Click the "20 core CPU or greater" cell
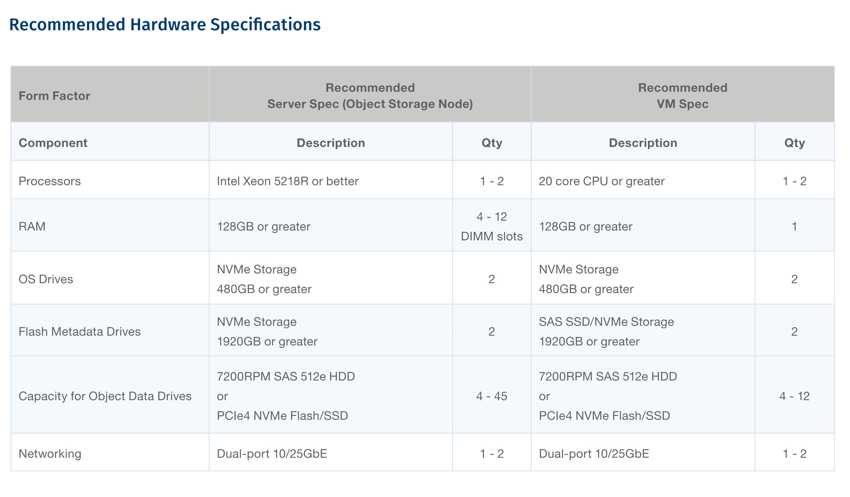850x497 pixels. 602,181
